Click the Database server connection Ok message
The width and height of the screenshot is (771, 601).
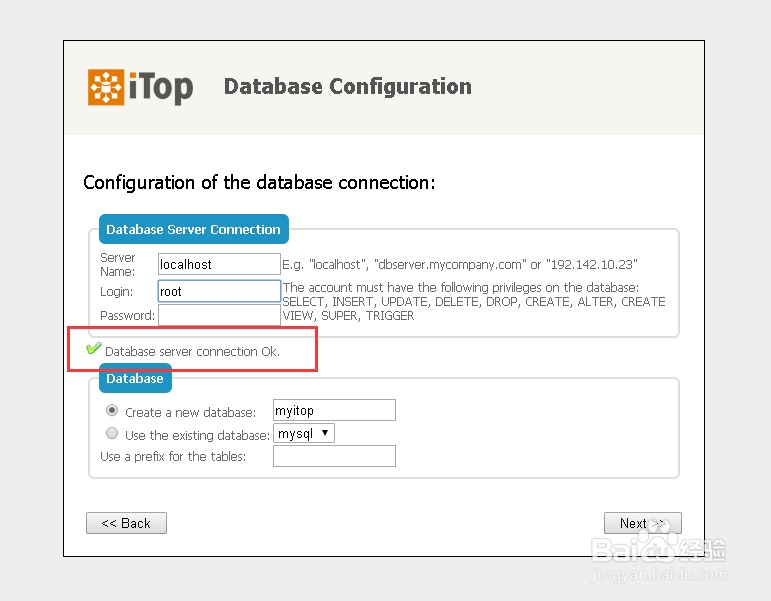click(192, 351)
